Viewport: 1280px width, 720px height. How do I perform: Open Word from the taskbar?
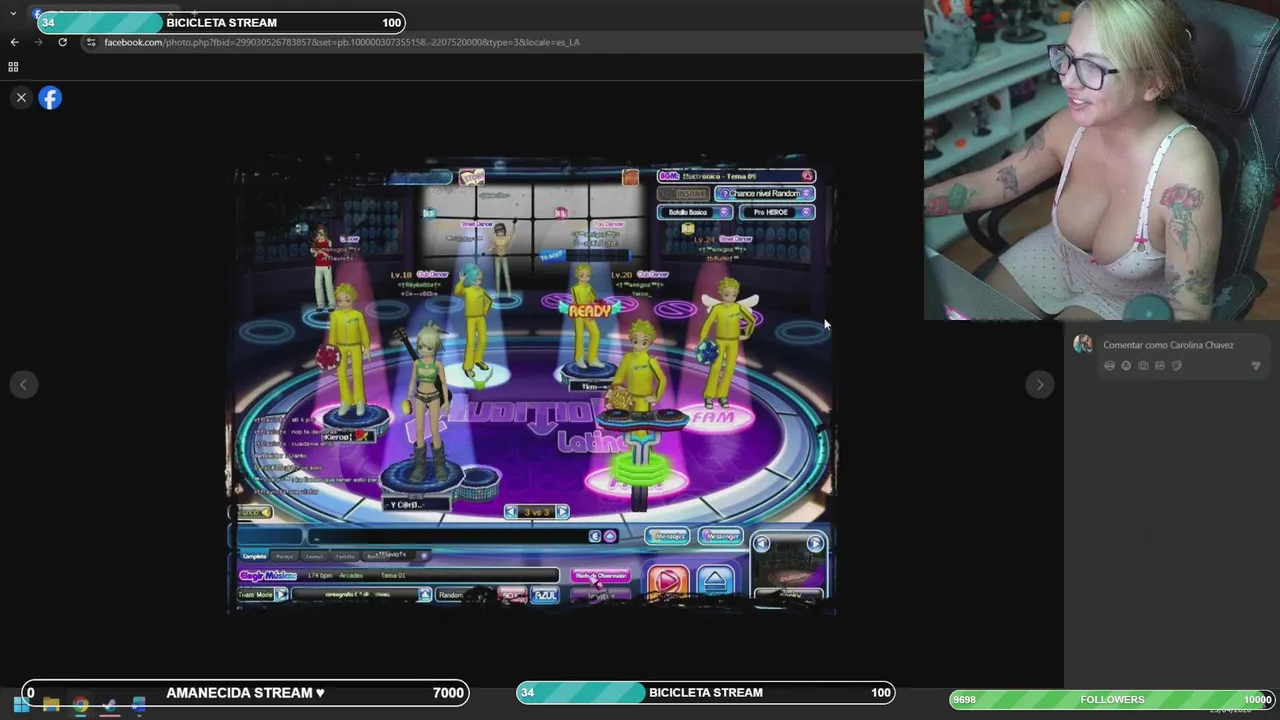pyautogui.click(x=139, y=706)
